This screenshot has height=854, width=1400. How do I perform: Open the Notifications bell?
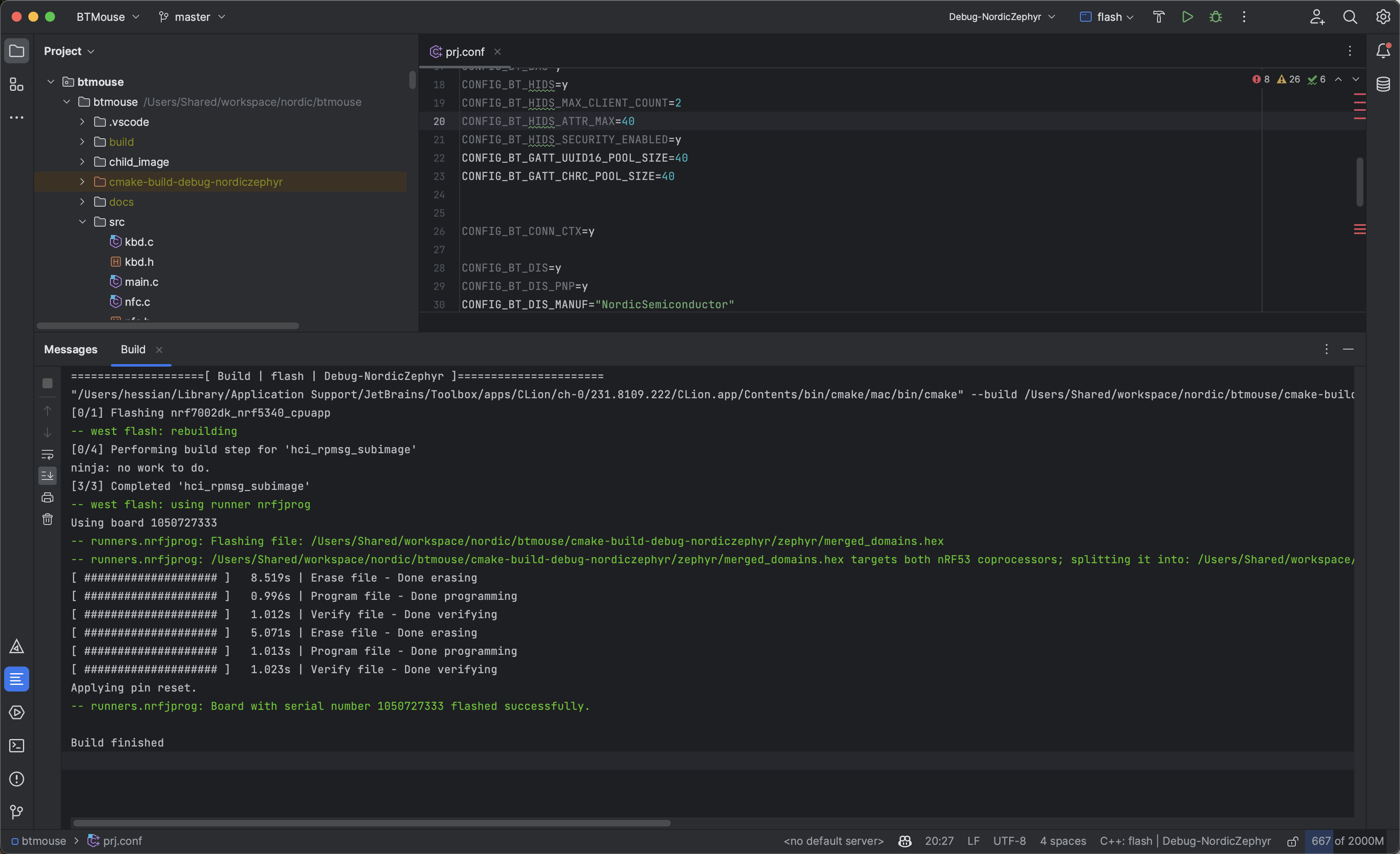tap(1383, 50)
